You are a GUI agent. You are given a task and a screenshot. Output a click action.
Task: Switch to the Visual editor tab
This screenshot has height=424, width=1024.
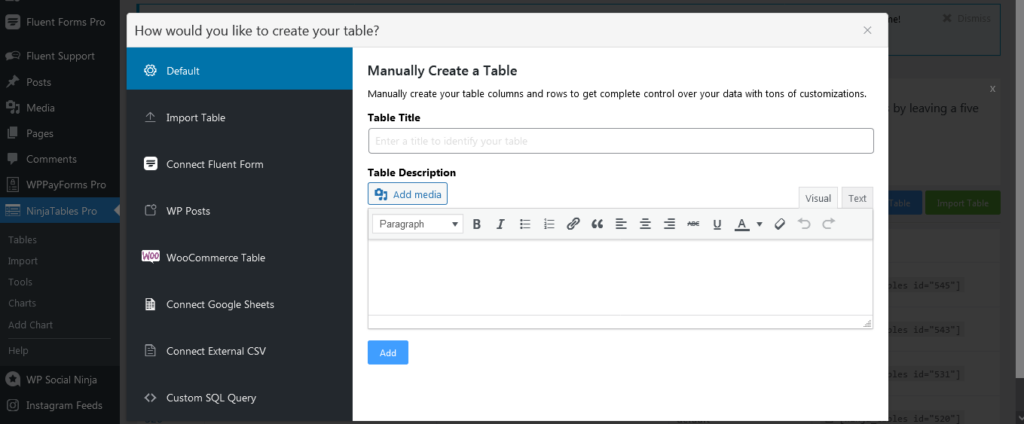(818, 198)
